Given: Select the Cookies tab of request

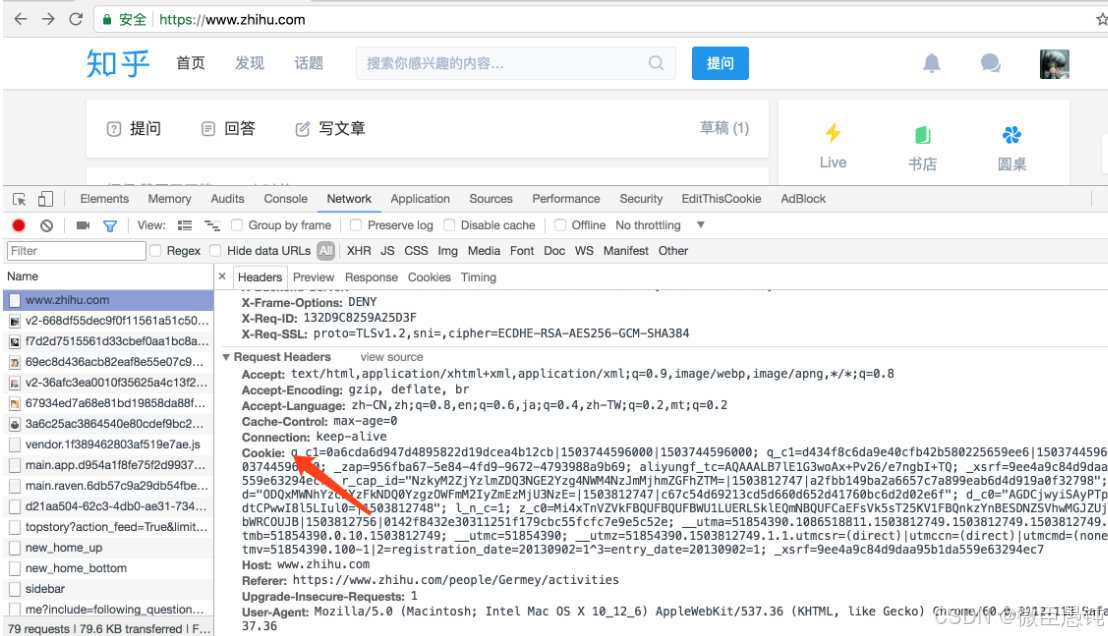Looking at the screenshot, I should 429,278.
